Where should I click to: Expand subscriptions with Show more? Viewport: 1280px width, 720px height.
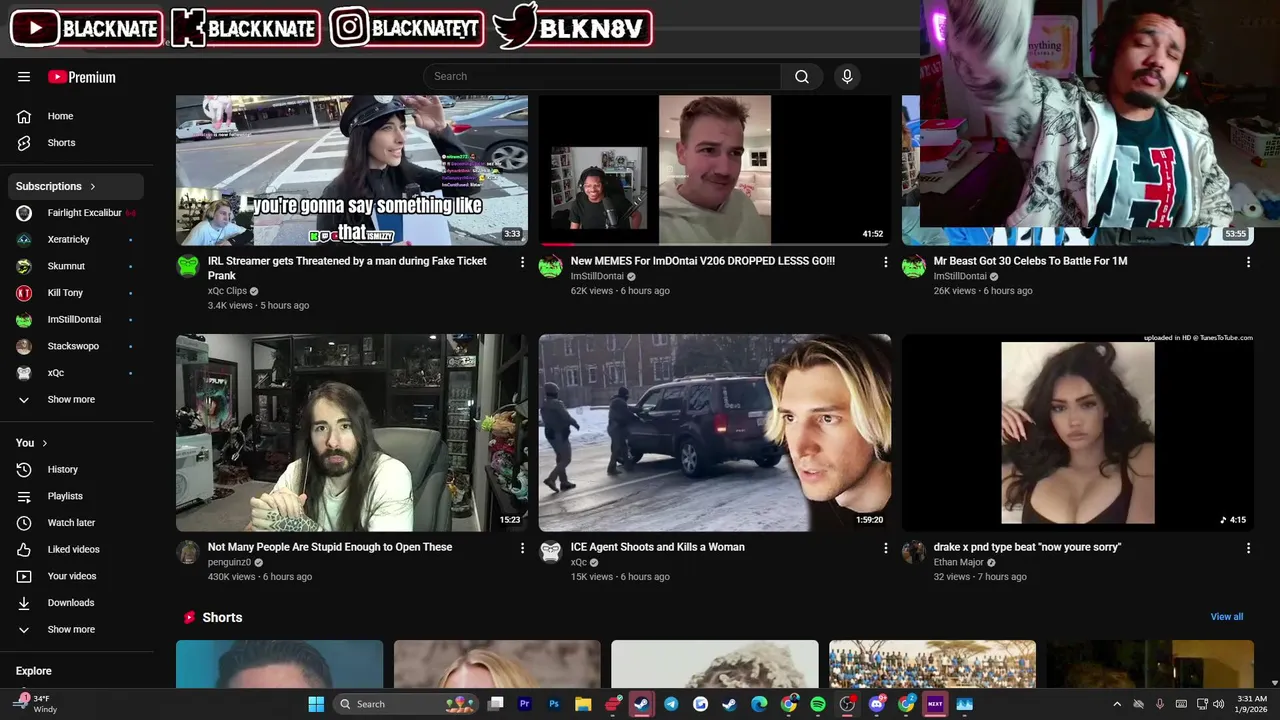tap(77, 400)
